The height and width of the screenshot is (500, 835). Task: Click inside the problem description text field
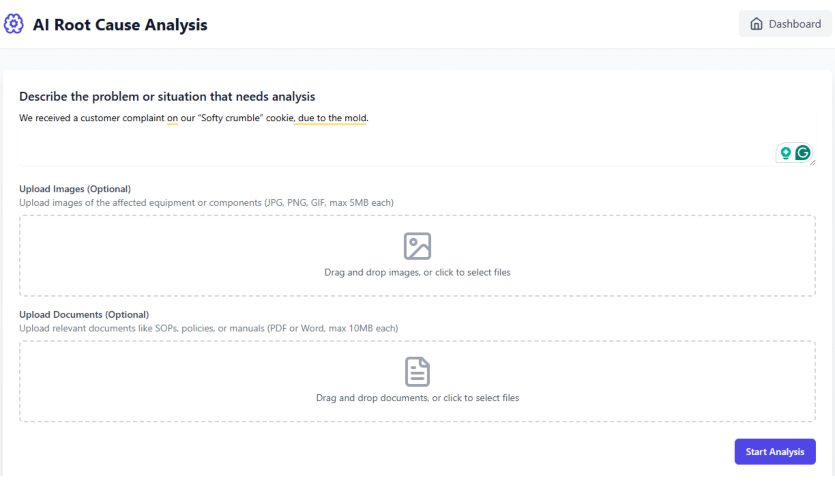coord(418,138)
